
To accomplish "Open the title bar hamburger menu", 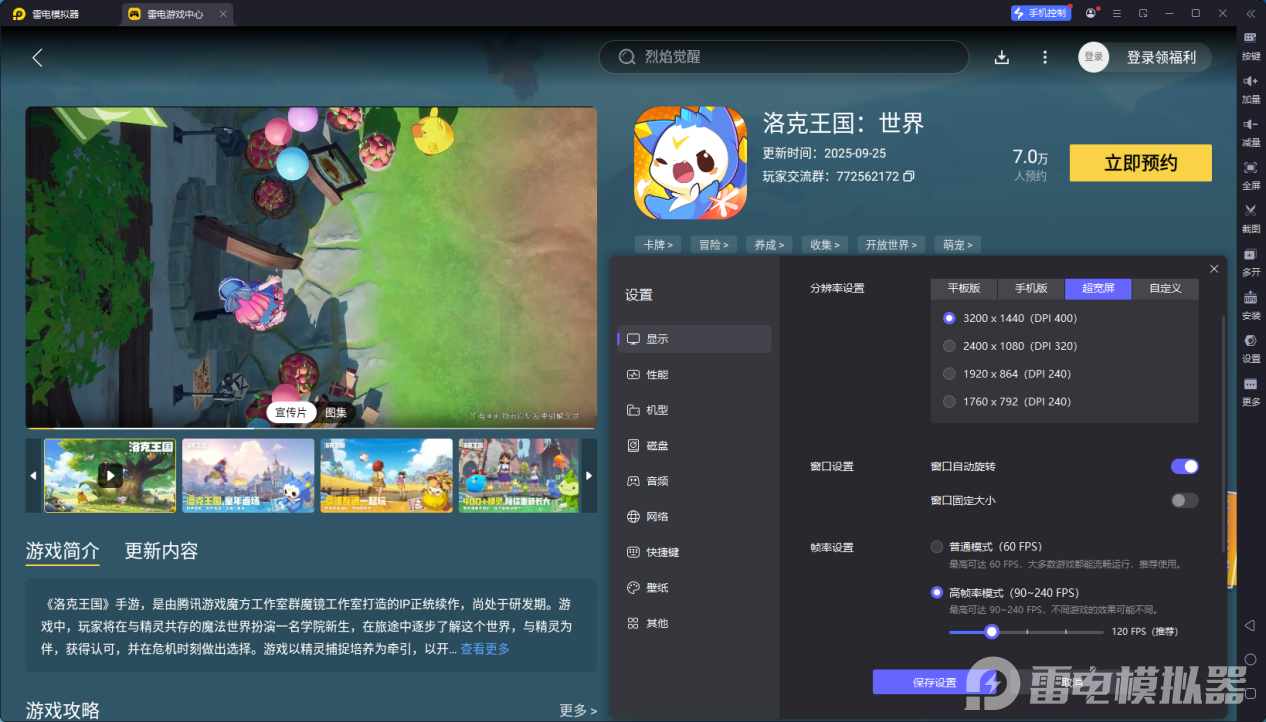I will tap(1116, 13).
